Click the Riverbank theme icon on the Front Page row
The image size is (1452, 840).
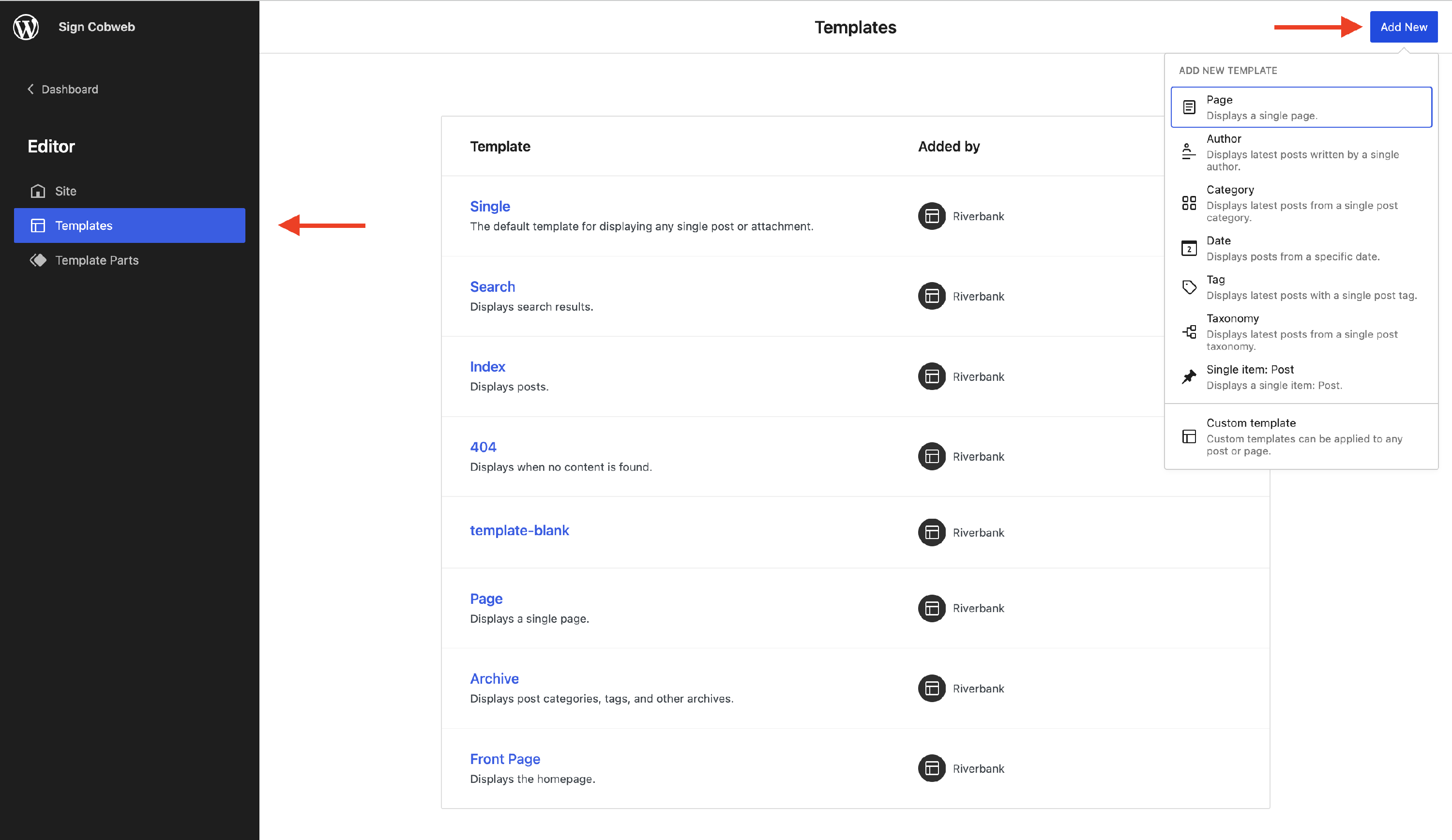pos(931,768)
